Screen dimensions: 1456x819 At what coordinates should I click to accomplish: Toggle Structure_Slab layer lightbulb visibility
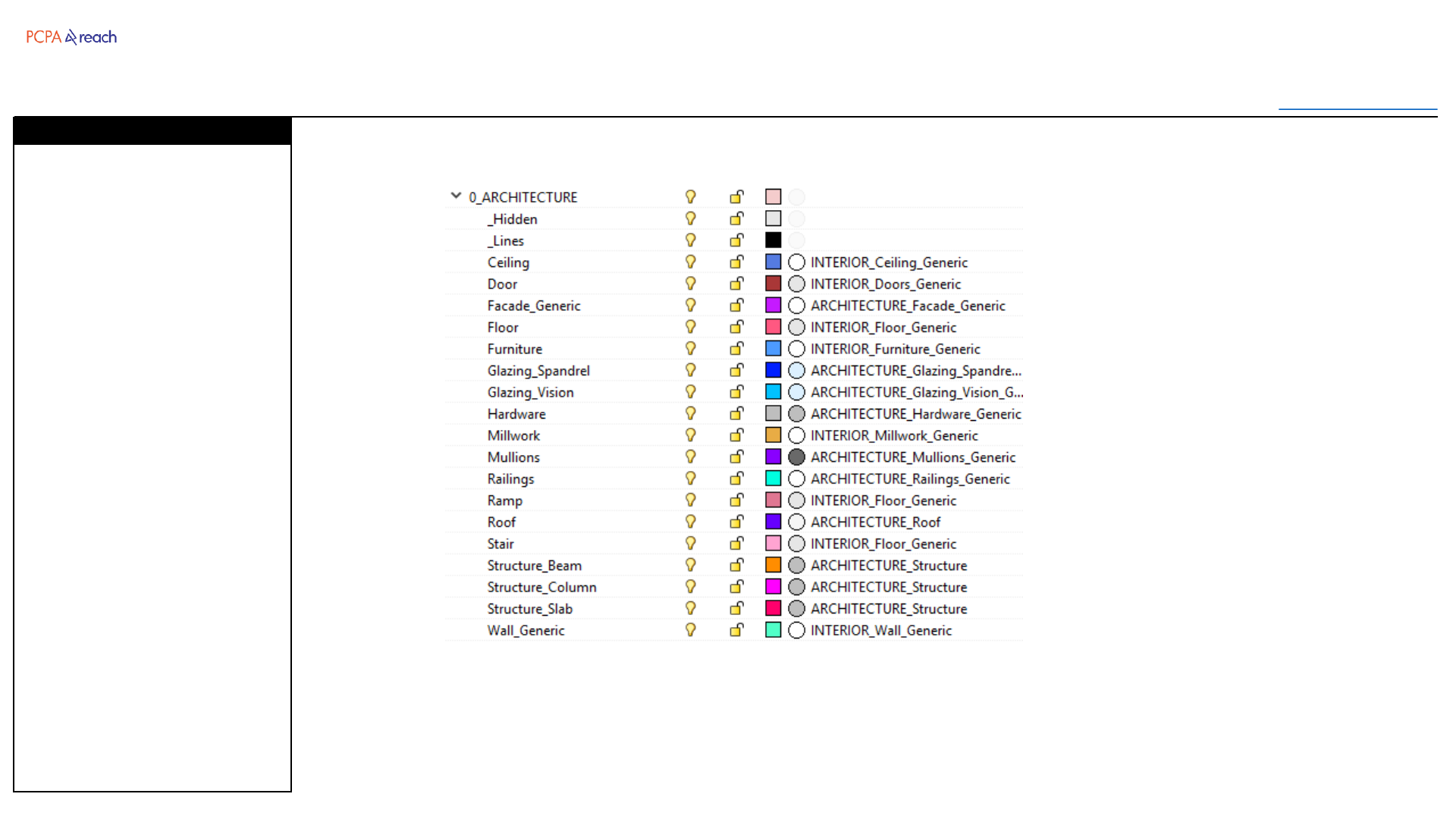(690, 608)
